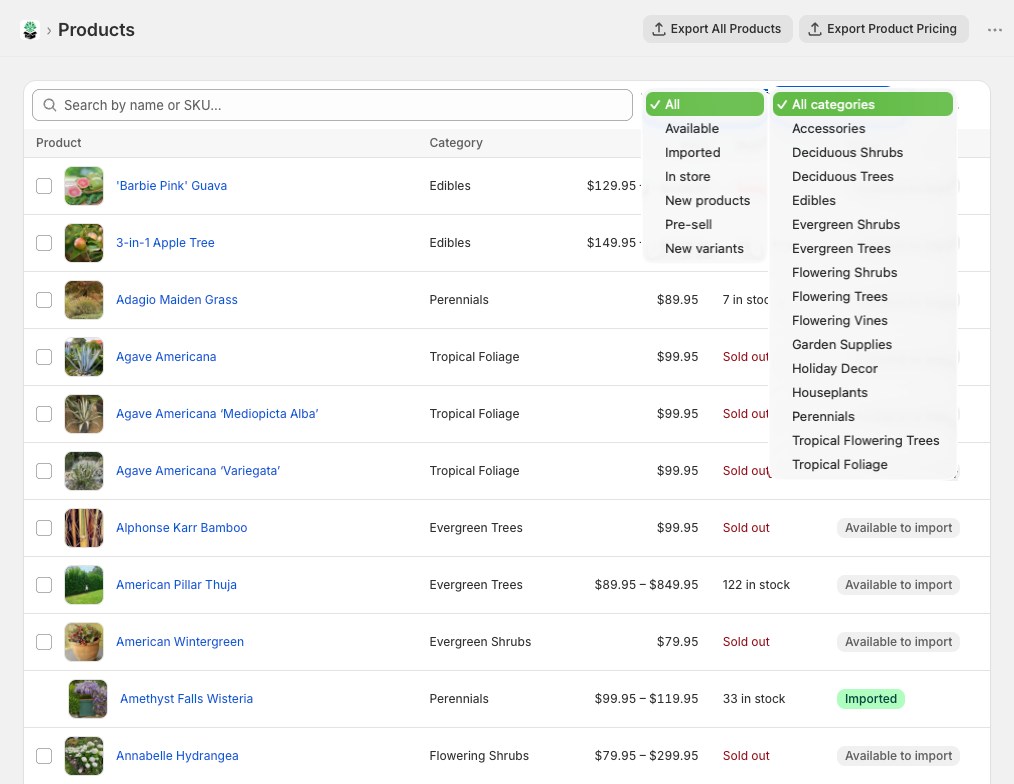The image size is (1014, 784).
Task: Open Adagio Maiden Grass product link
Action: pyautogui.click(x=177, y=299)
